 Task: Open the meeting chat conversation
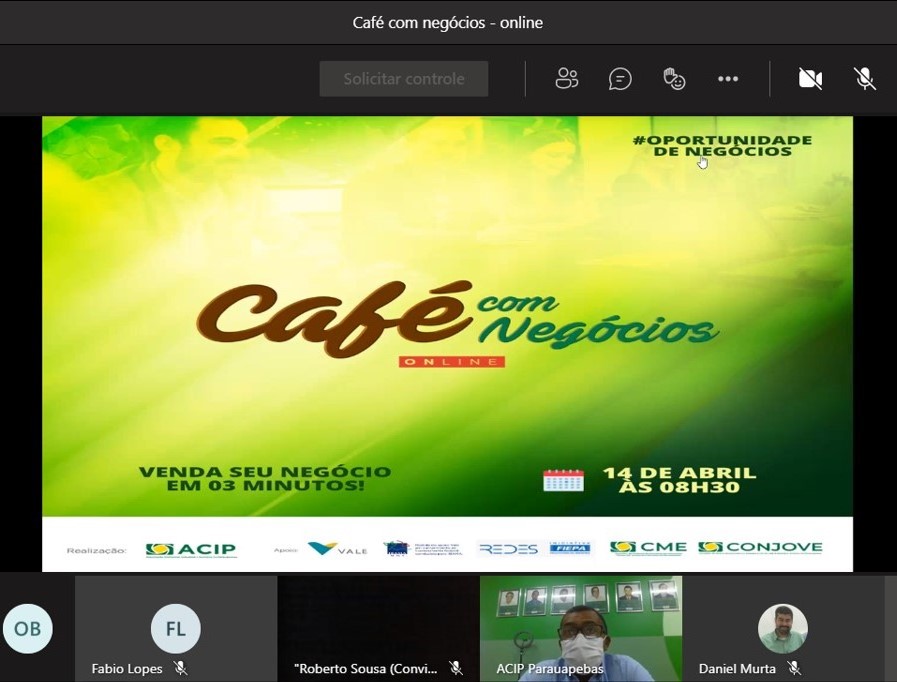coord(620,79)
